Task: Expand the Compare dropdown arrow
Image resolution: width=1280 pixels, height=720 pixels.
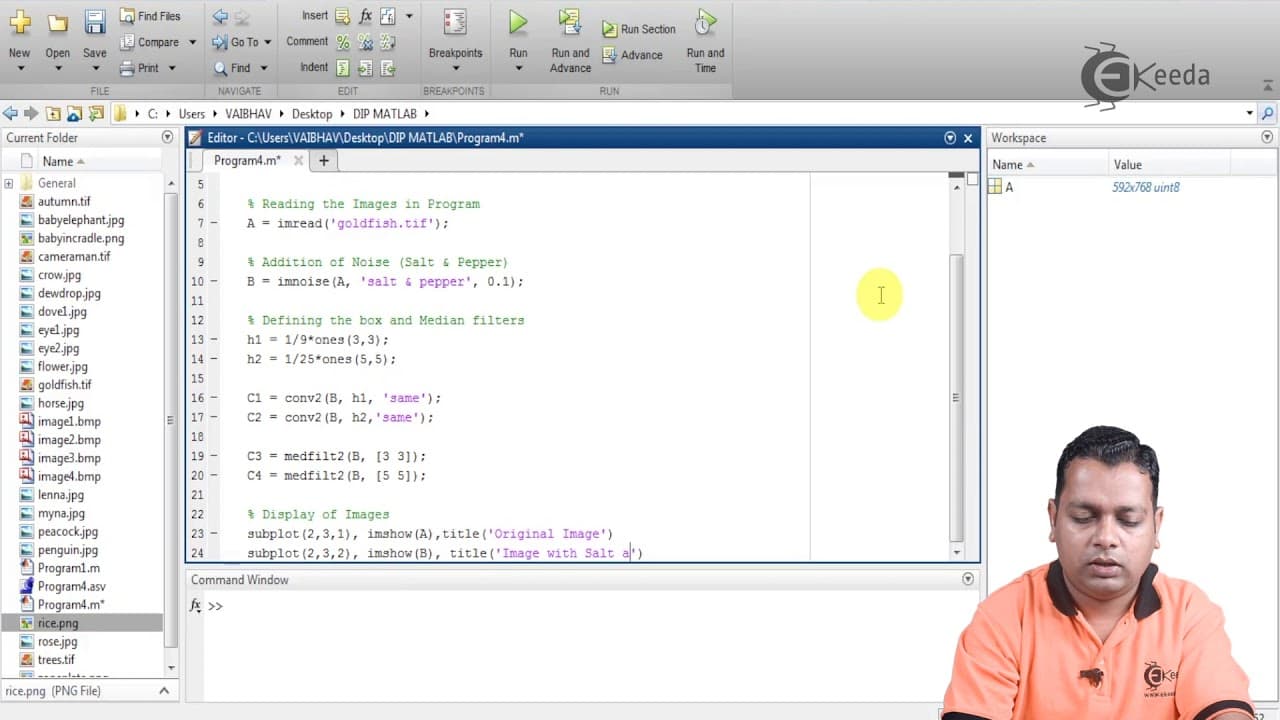Action: pos(192,42)
